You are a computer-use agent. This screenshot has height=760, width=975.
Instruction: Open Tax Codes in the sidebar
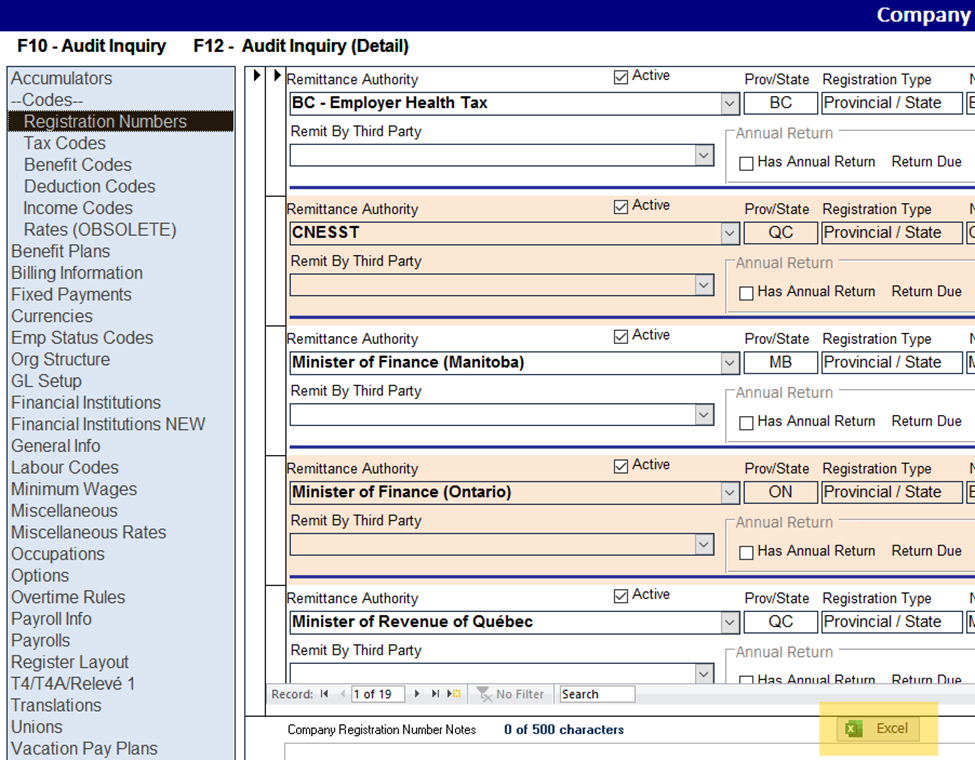(64, 143)
